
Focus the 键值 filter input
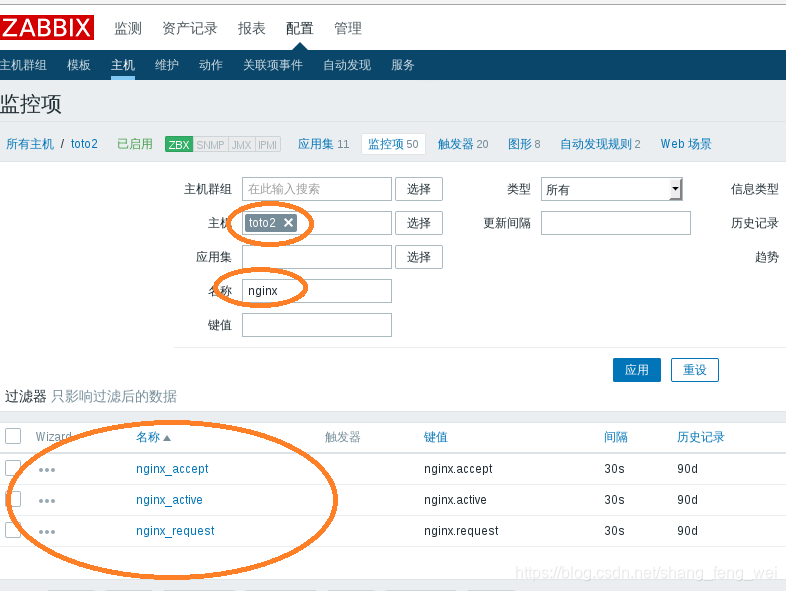pos(317,325)
